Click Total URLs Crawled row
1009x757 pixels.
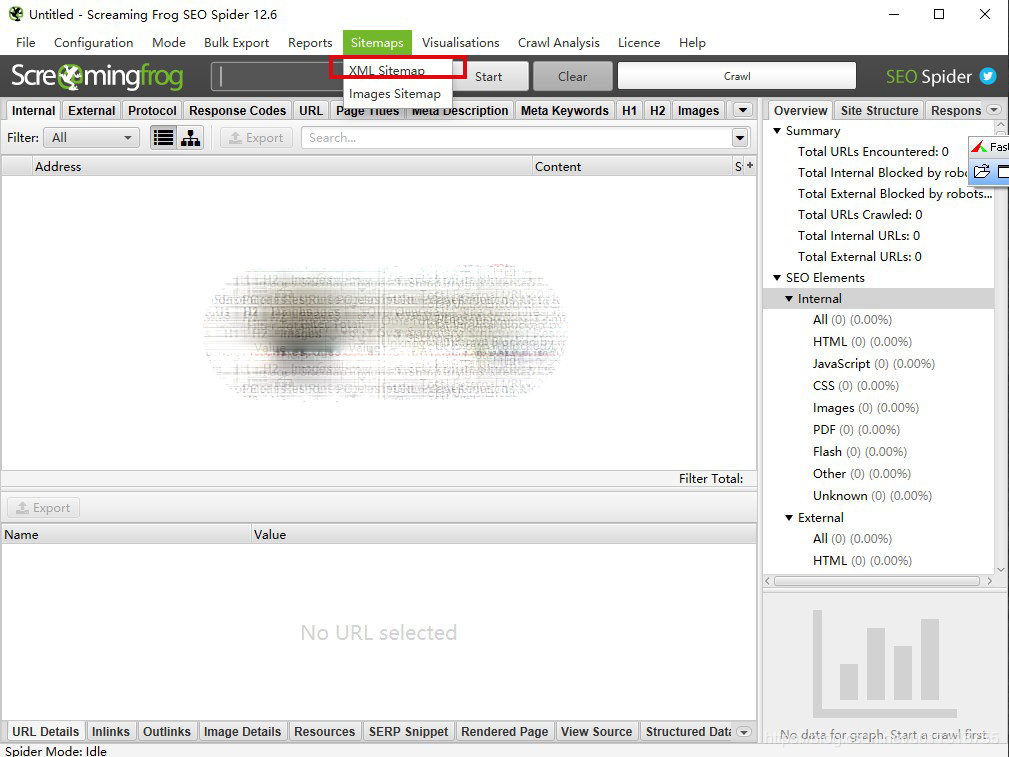point(860,214)
